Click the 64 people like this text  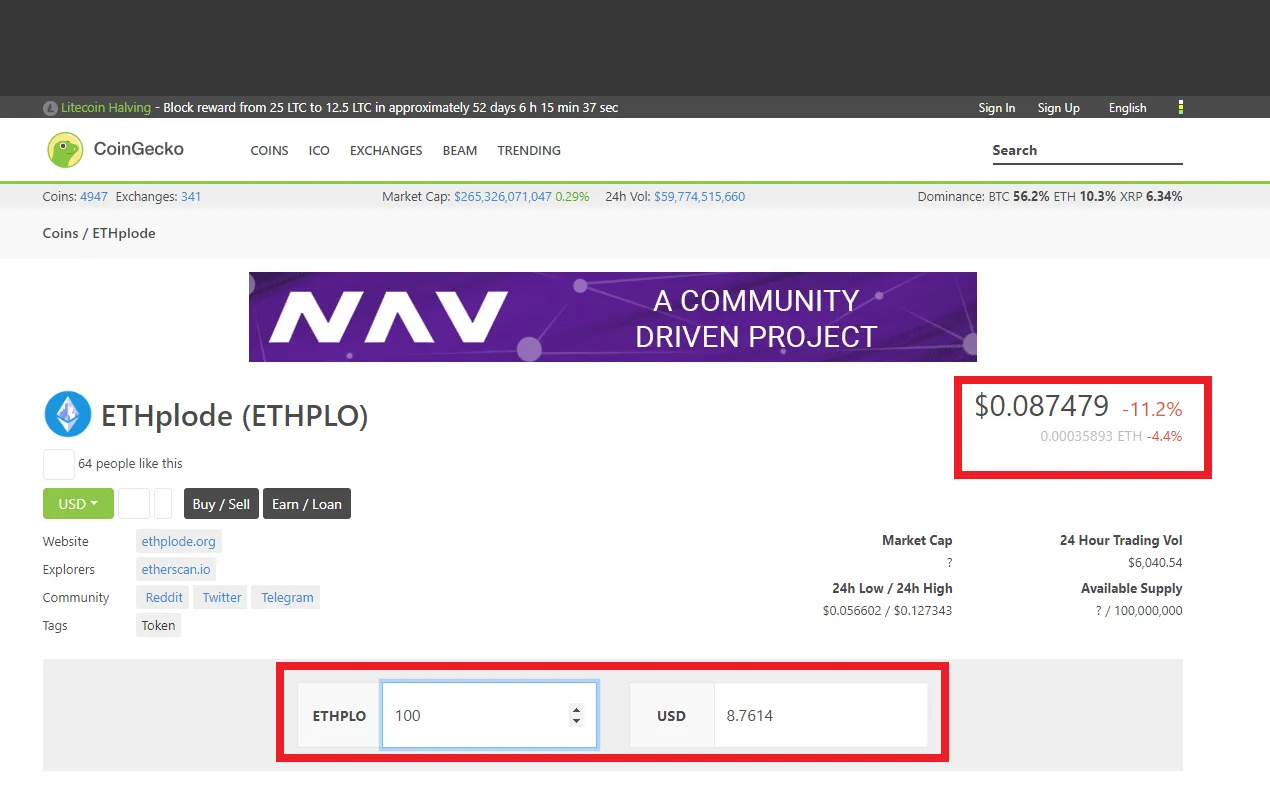pyautogui.click(x=130, y=464)
